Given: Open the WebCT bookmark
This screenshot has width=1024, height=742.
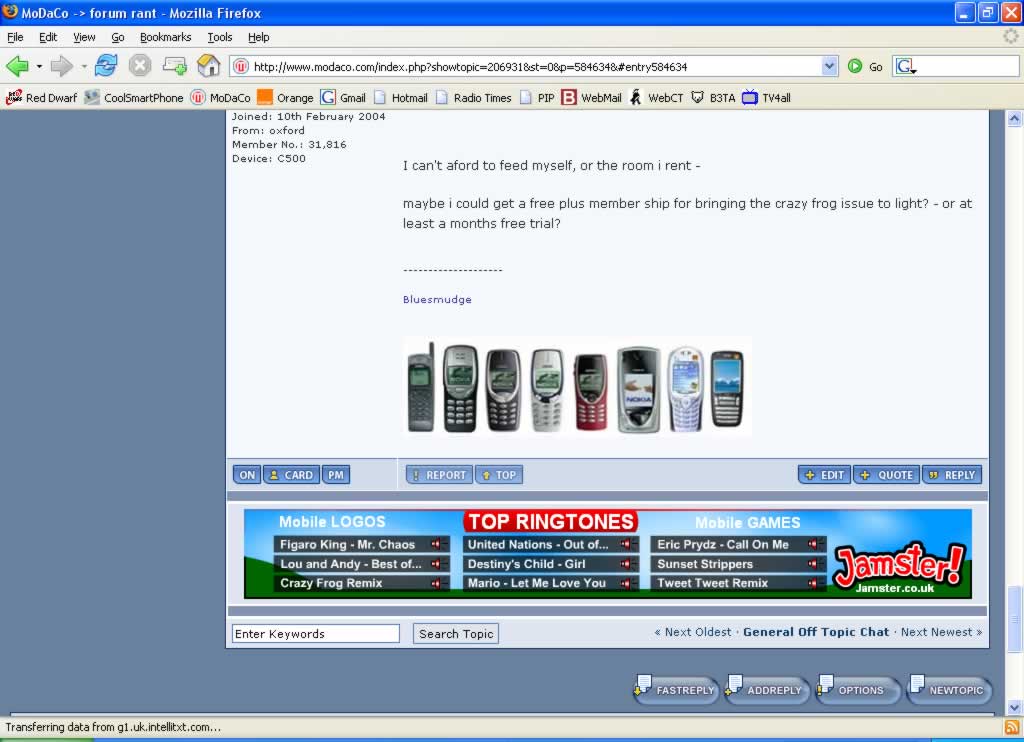Looking at the screenshot, I should tap(656, 98).
